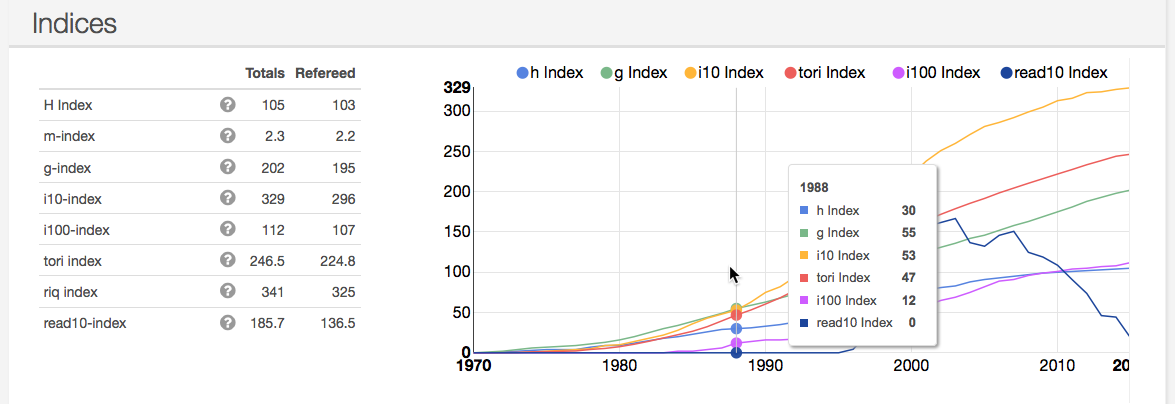The image size is (1175, 404).
Task: Click the i10-index question mark icon
Action: (227, 198)
